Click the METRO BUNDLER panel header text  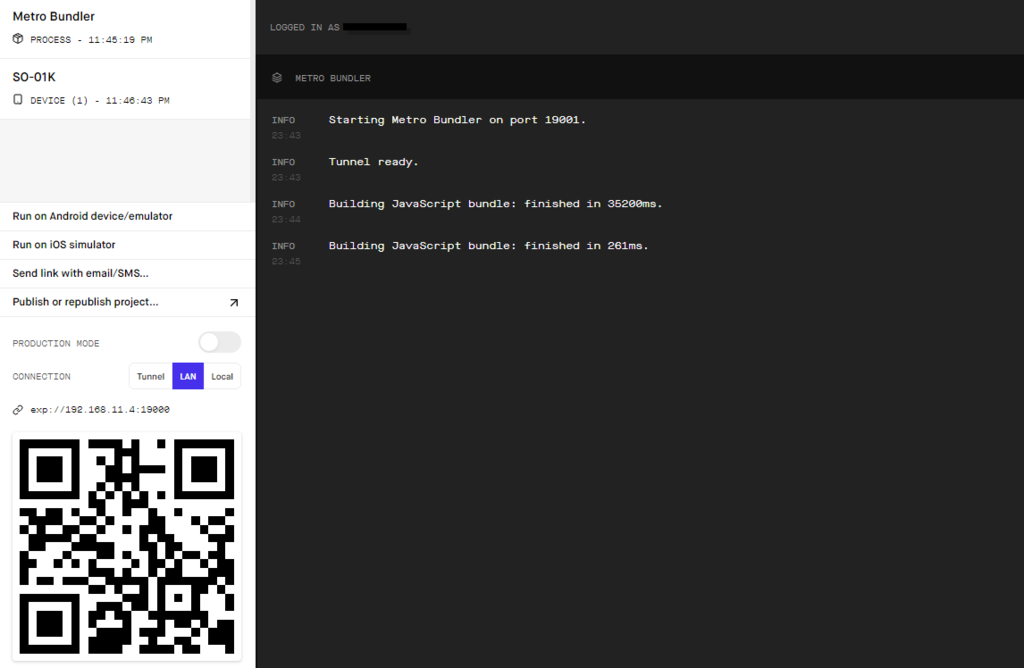pyautogui.click(x=333, y=78)
